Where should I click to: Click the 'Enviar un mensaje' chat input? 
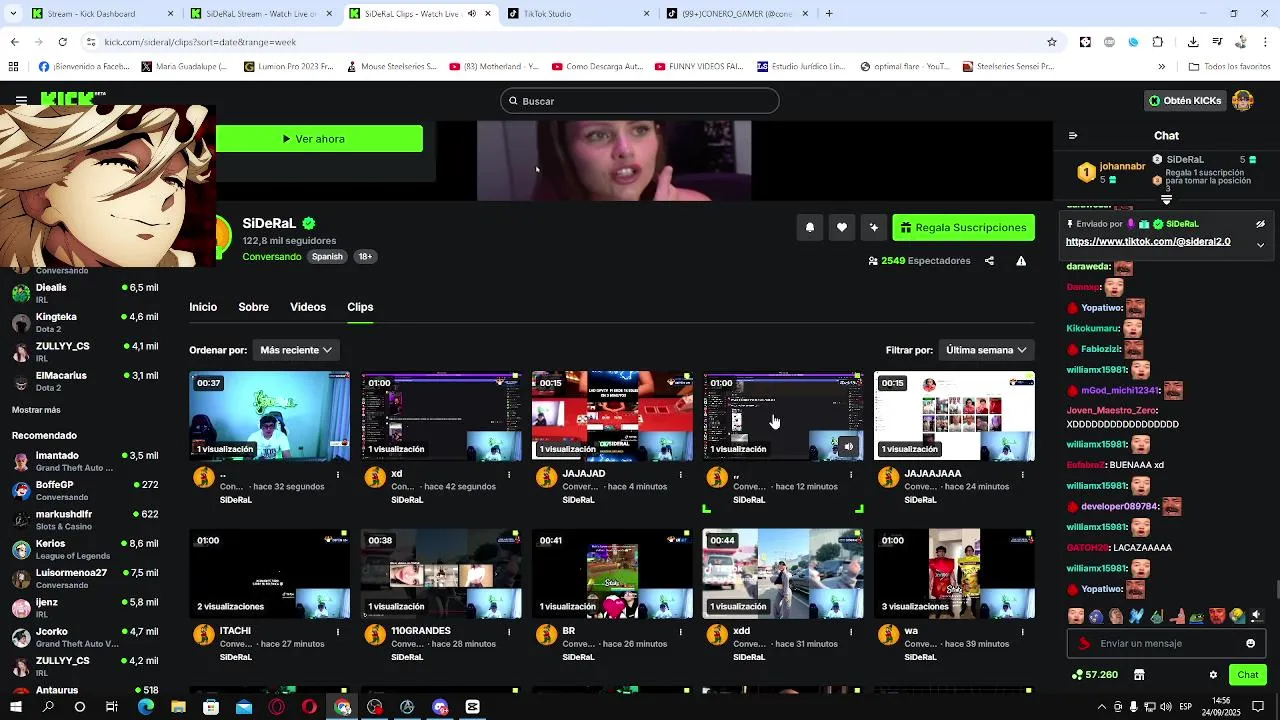(1165, 644)
